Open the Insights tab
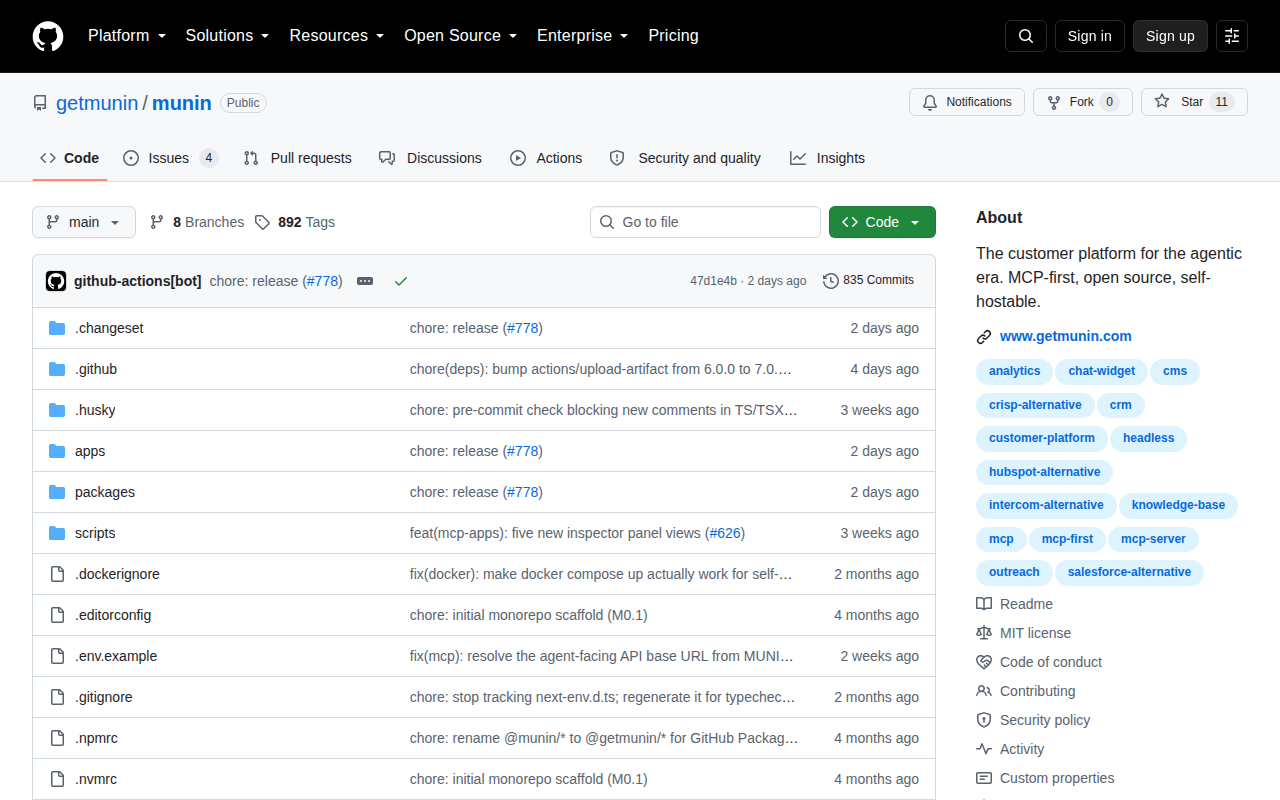1280x800 pixels. pos(827,158)
